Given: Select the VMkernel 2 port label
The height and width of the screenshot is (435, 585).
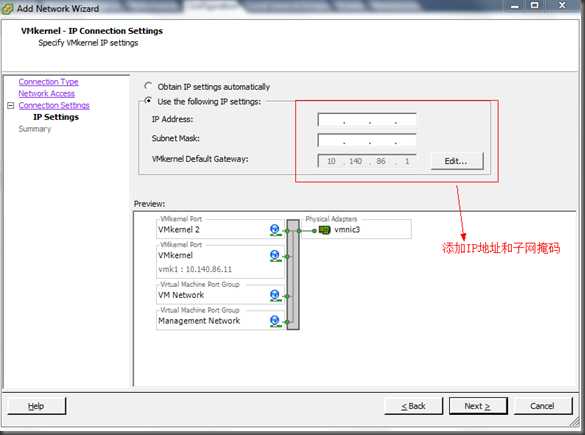Looking at the screenshot, I should [179, 229].
